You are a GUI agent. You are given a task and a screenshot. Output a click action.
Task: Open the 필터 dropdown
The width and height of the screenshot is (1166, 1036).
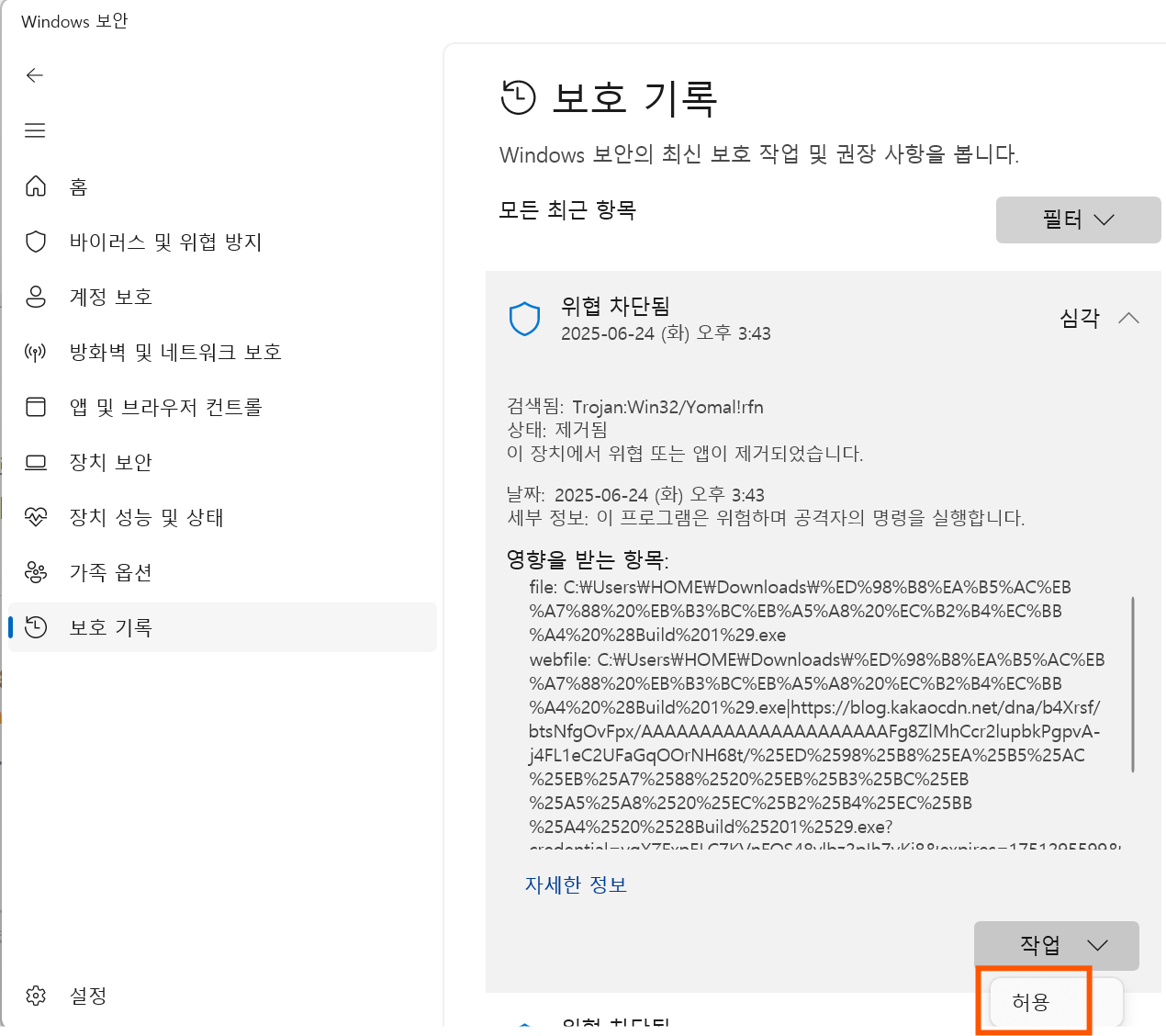[1078, 220]
